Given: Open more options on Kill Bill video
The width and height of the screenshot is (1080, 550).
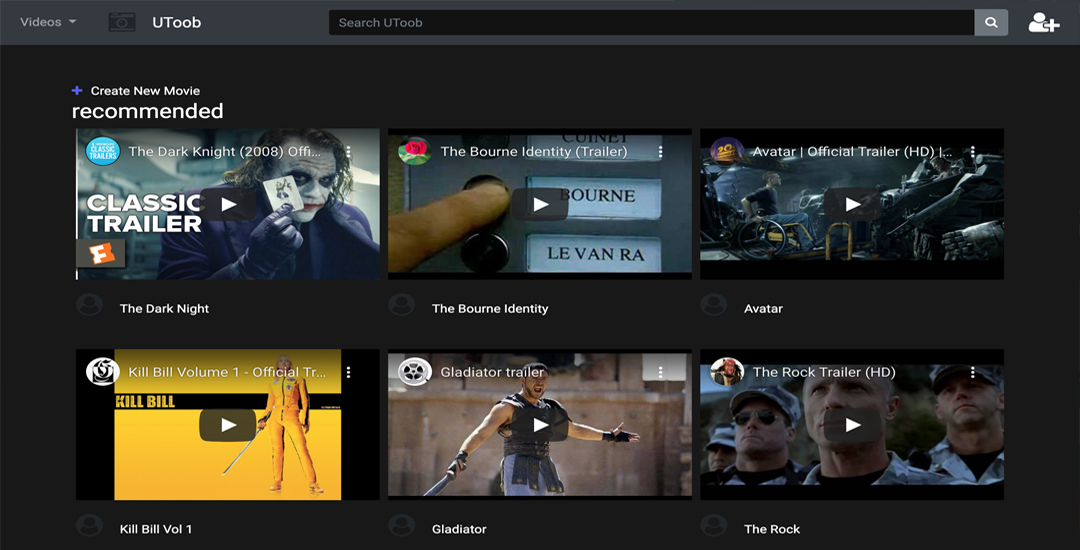Looking at the screenshot, I should [349, 372].
